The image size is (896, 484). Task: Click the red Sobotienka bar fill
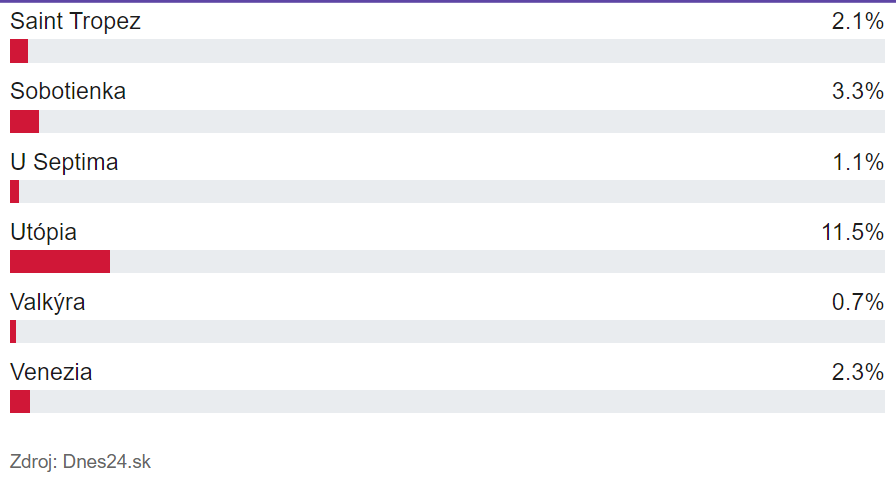(x=24, y=122)
